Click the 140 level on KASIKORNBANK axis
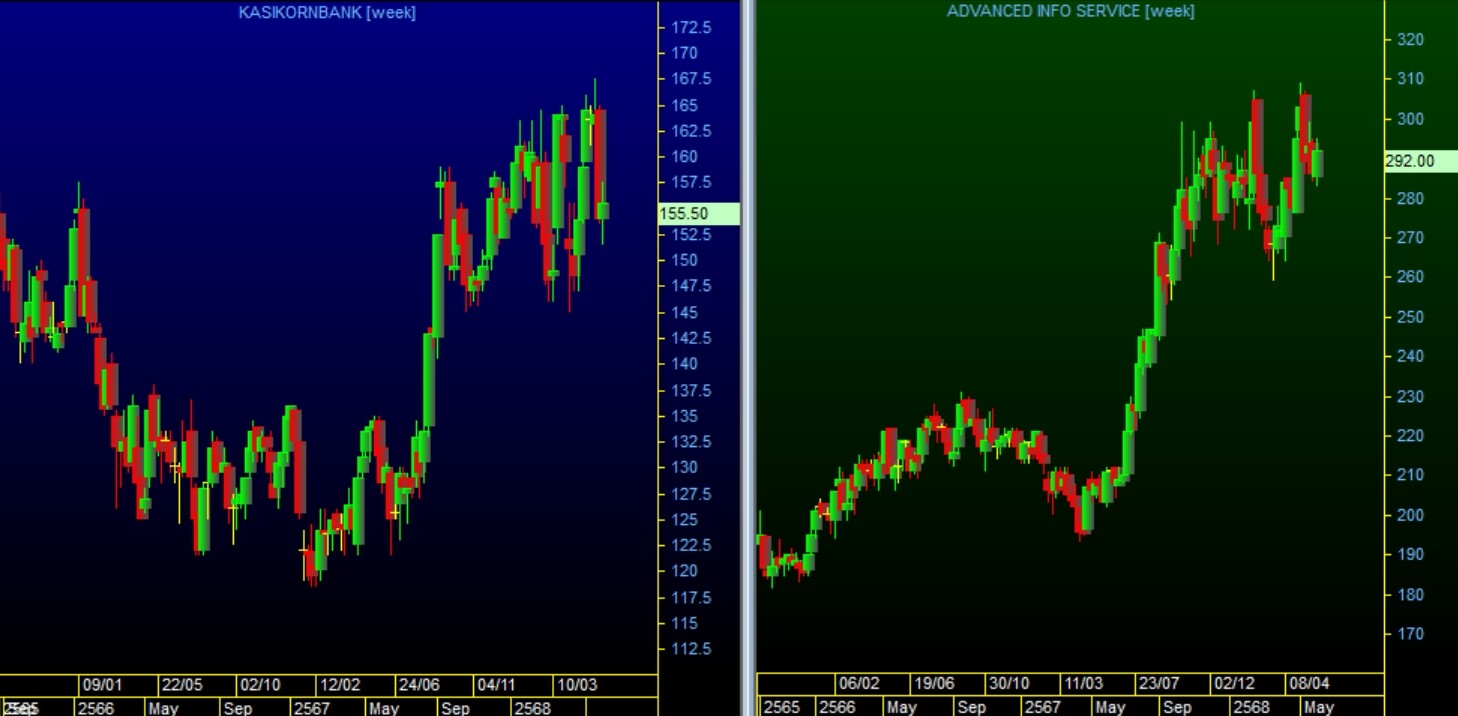This screenshot has width=1458, height=716. point(685,364)
